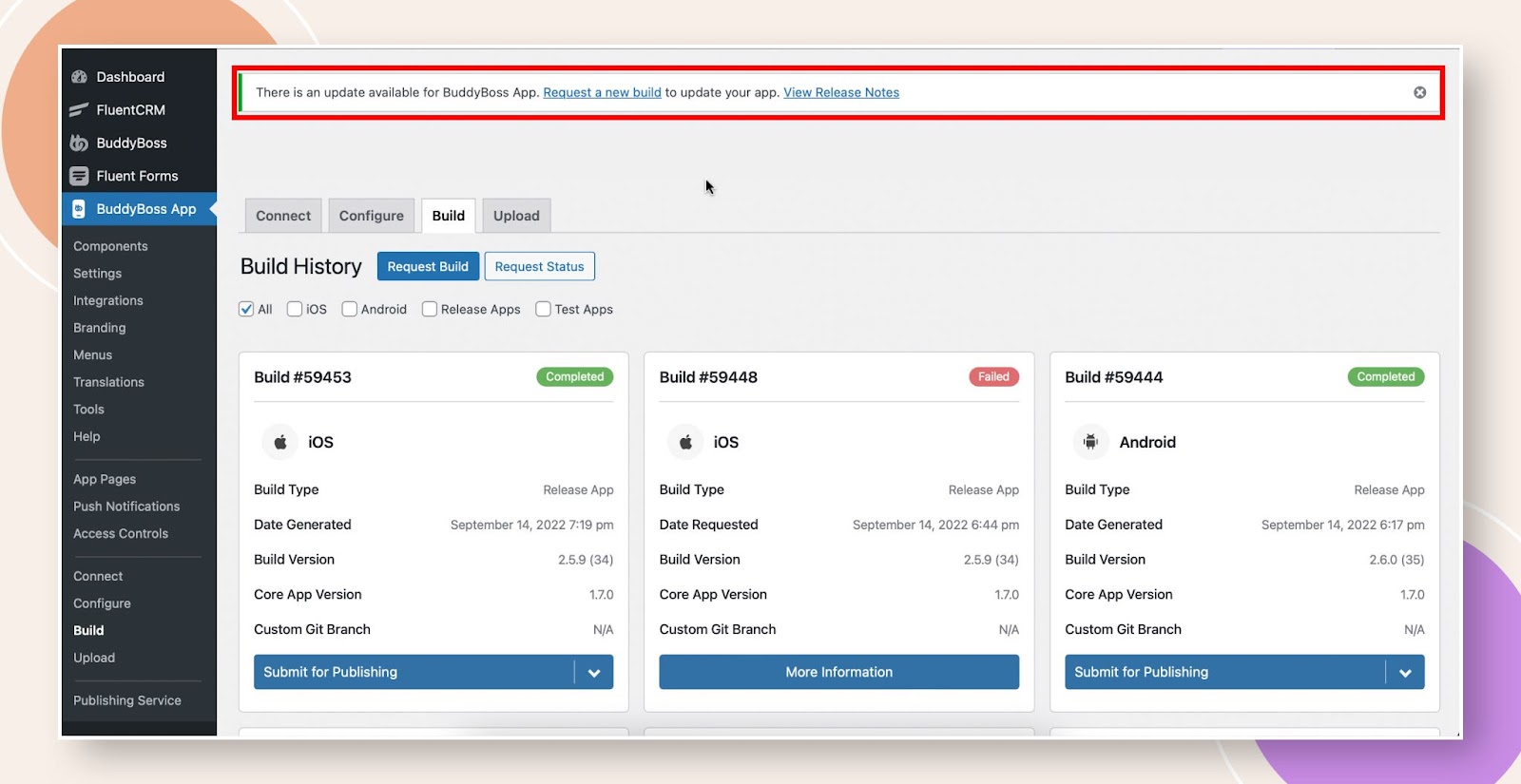Click the Completed badge on Build #59444
Screen dimensions: 1521x784
click(x=1386, y=377)
